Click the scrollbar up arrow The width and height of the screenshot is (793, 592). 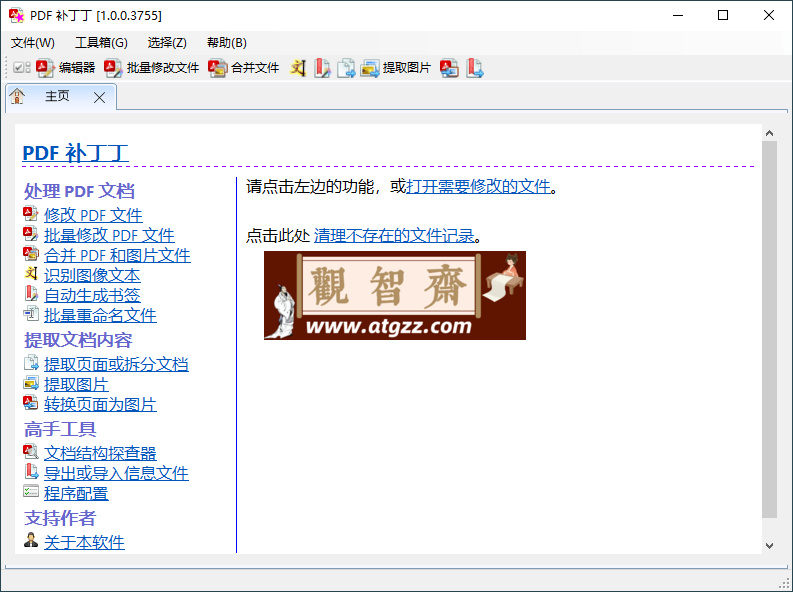click(769, 133)
